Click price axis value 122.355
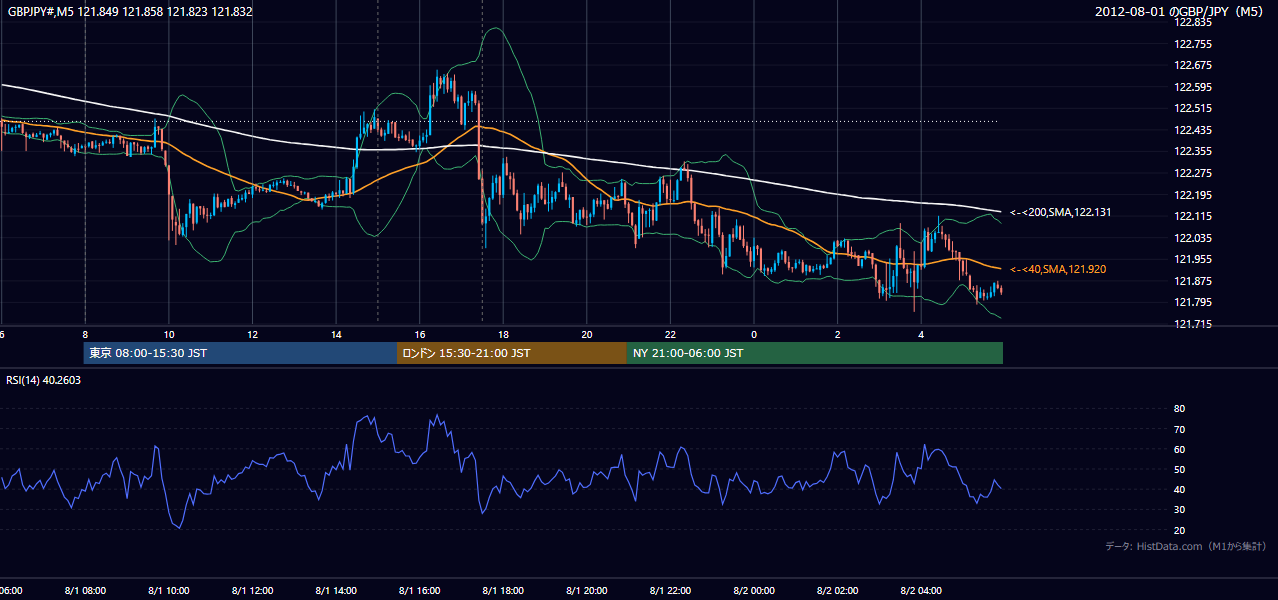This screenshot has height=600, width=1278. tap(1193, 151)
